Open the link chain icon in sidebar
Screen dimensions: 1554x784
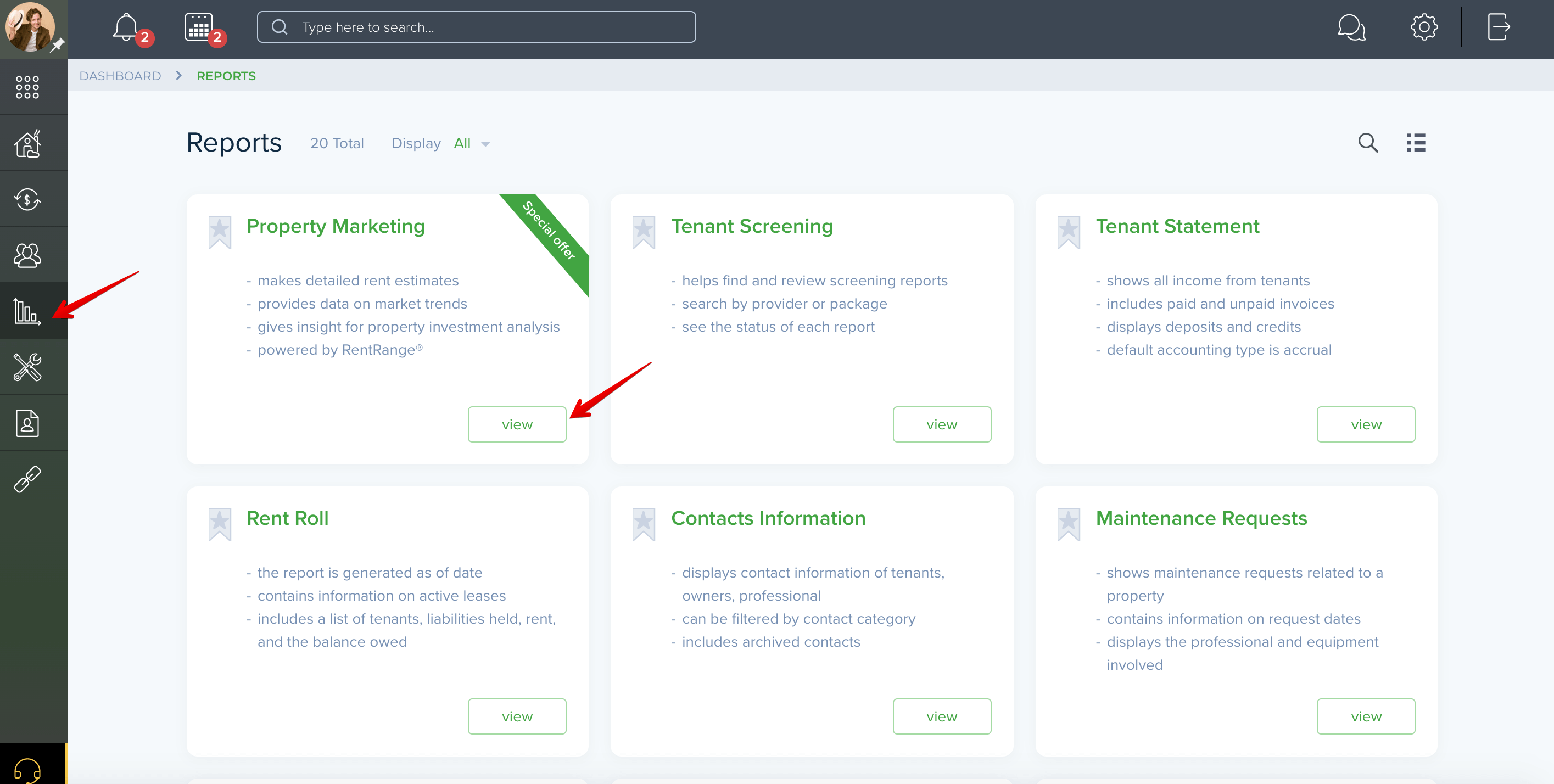pos(28,479)
